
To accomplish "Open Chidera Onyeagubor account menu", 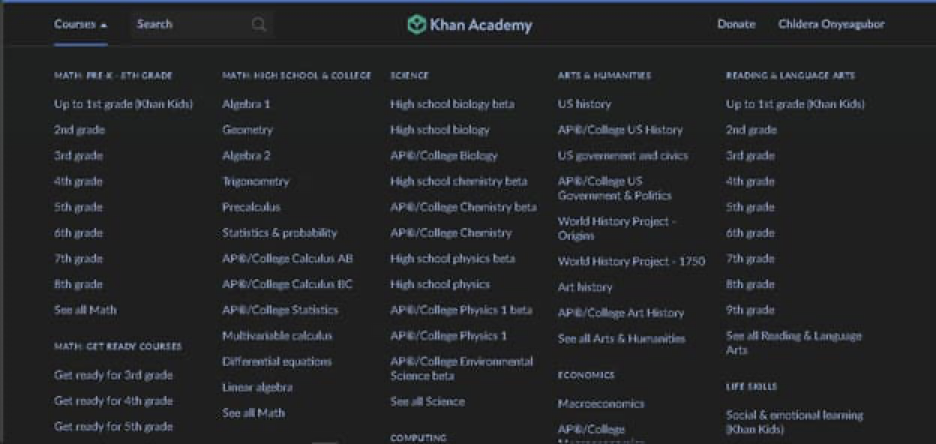I will pyautogui.click(x=831, y=24).
